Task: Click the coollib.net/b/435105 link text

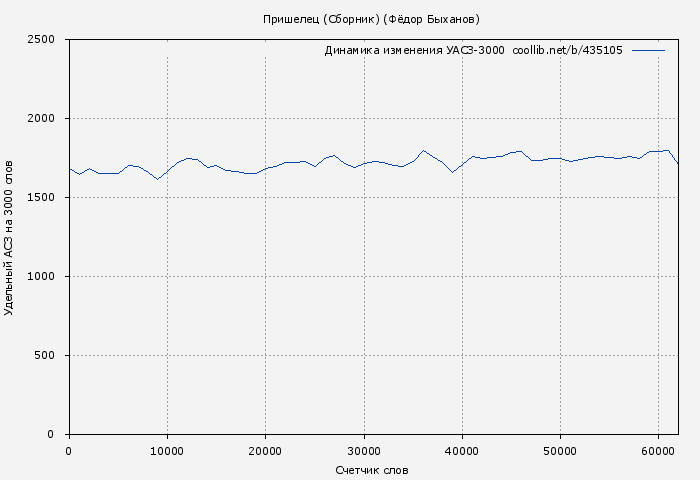Action: 567,50
